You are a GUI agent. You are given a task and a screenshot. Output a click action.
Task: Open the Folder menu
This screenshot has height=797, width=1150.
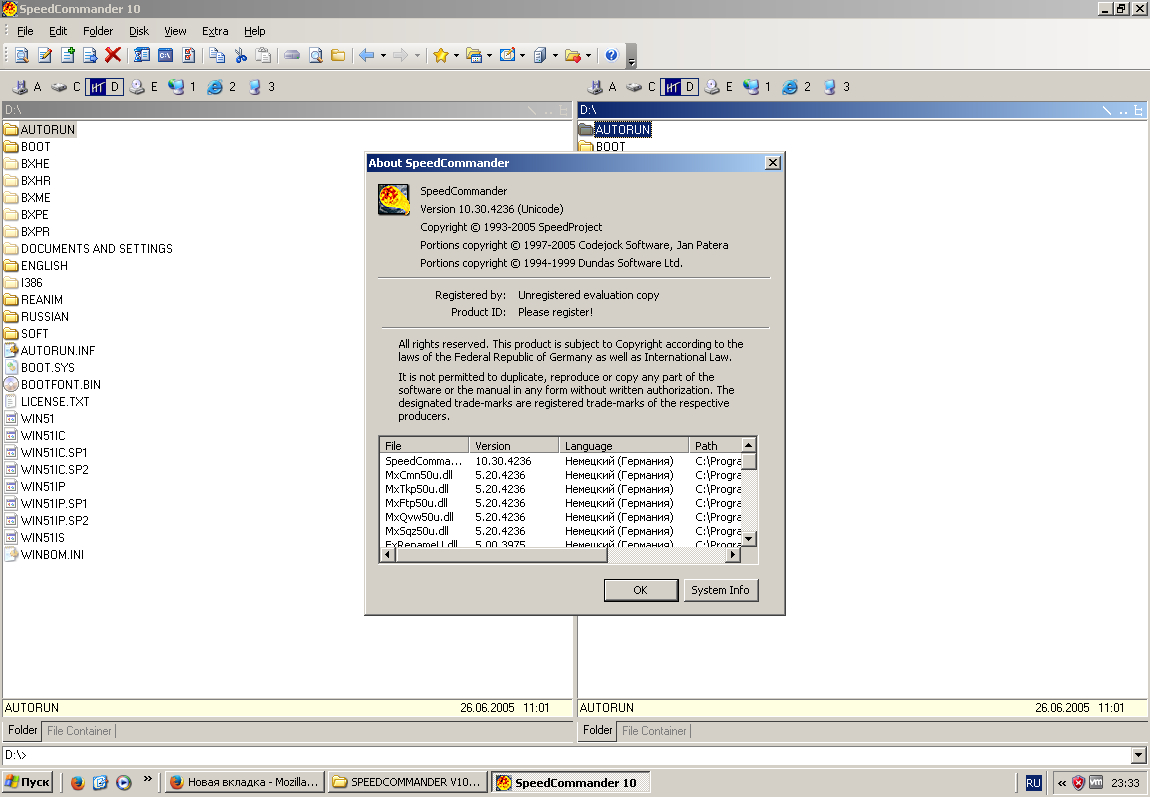(x=98, y=31)
